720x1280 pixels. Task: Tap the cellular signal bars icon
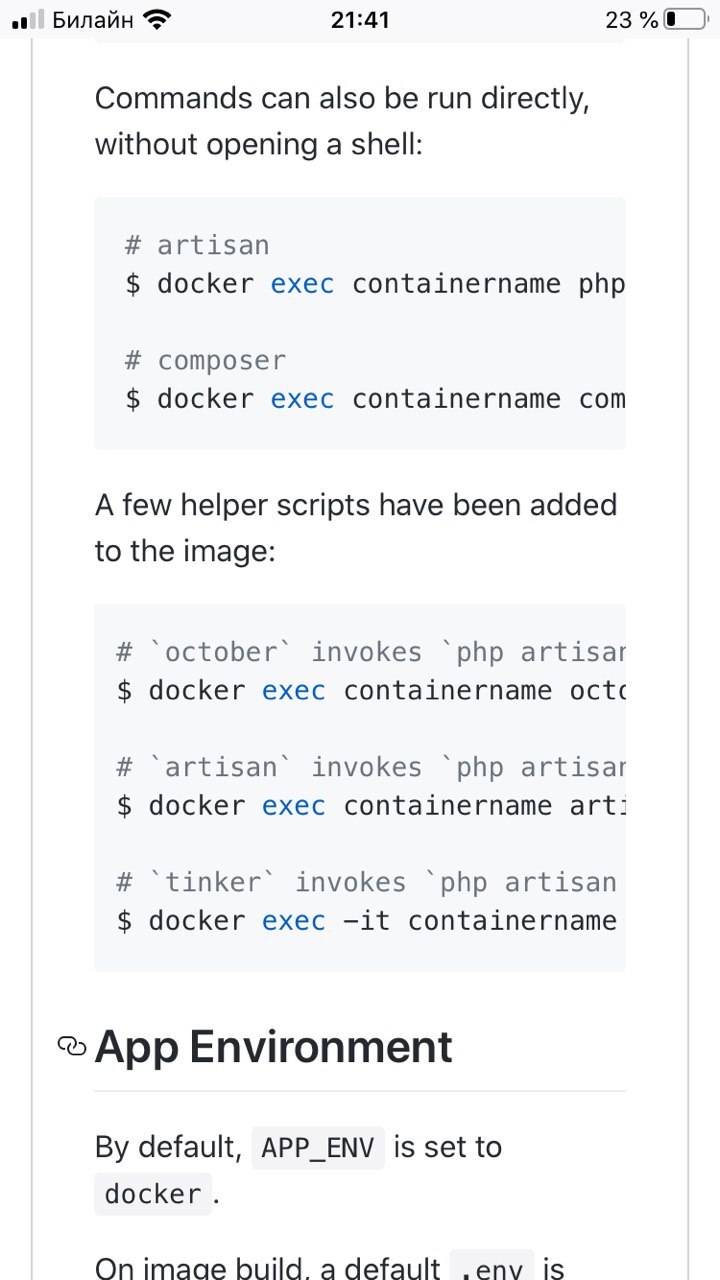28,20
